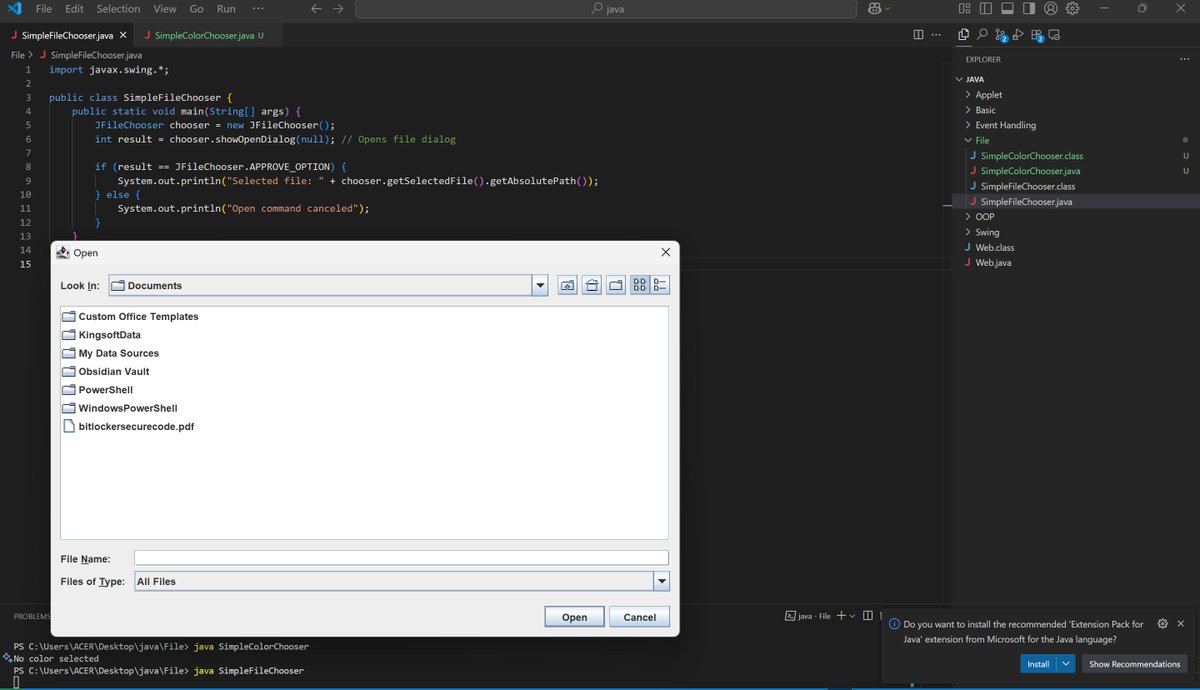This screenshot has height=690, width=1200.
Task: Open the notification gear settings icon
Action: (x=1162, y=624)
